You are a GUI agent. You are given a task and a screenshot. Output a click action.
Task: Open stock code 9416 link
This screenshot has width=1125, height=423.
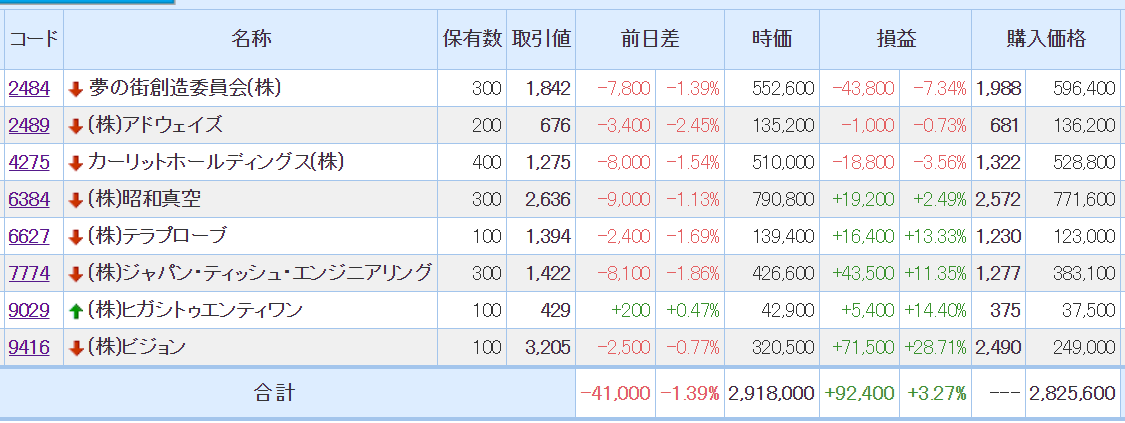(29, 348)
